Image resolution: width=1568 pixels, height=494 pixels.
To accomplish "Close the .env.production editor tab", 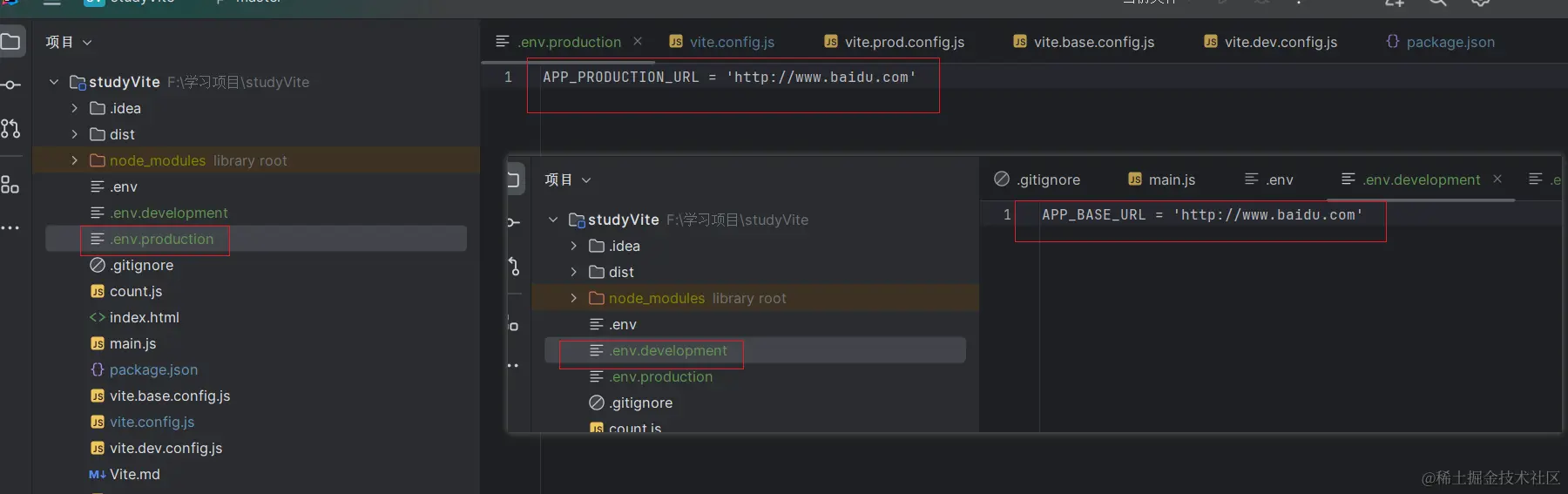I will coord(638,41).
